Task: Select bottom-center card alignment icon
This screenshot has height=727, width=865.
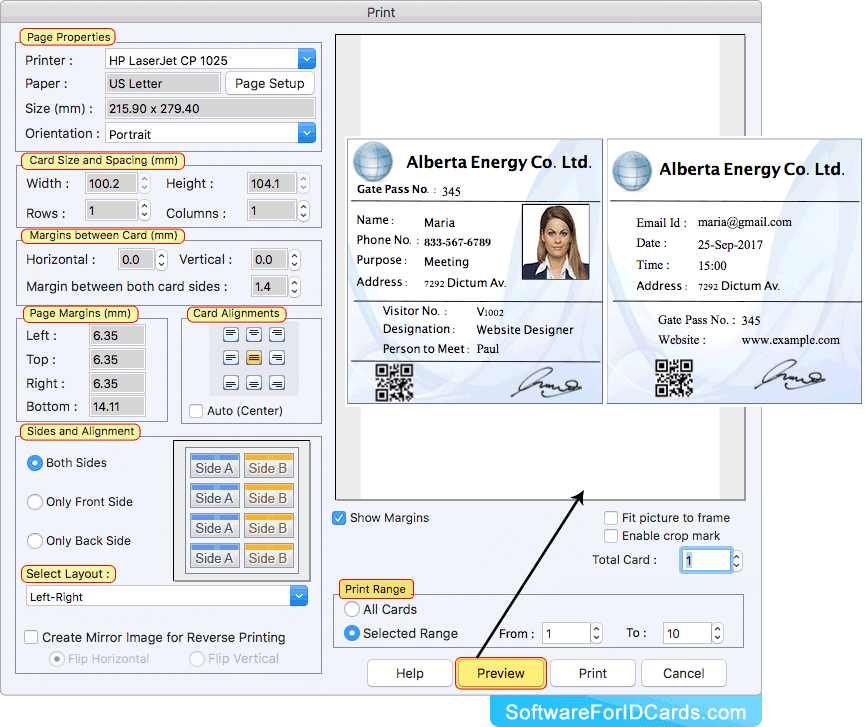Action: pyautogui.click(x=254, y=382)
